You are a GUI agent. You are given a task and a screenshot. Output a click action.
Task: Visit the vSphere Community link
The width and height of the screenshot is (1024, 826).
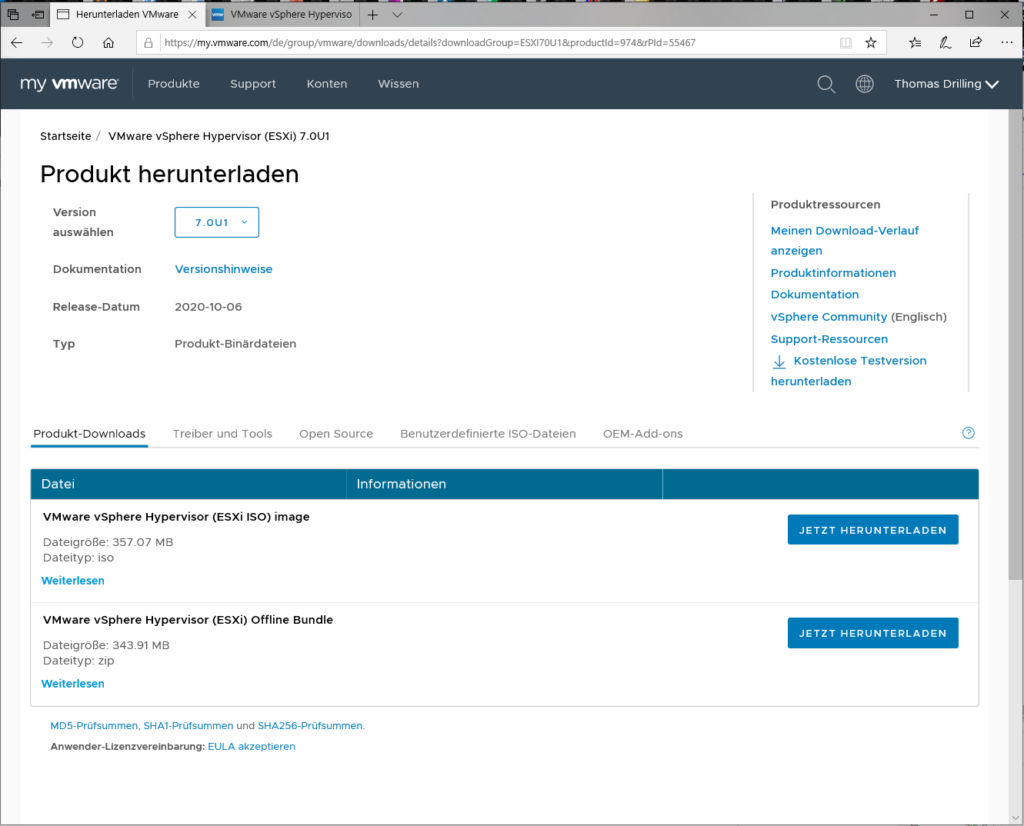click(x=829, y=317)
